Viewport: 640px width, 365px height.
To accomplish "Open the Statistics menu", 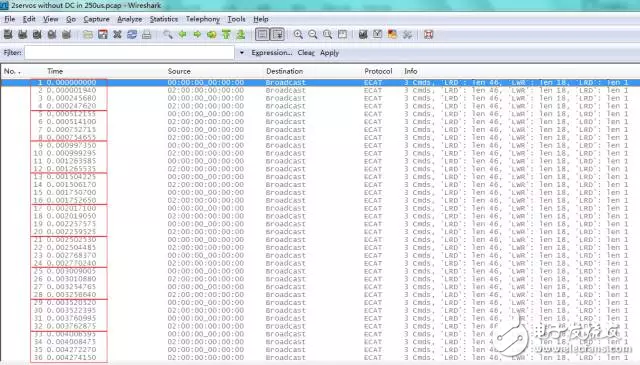I will tap(164, 19).
